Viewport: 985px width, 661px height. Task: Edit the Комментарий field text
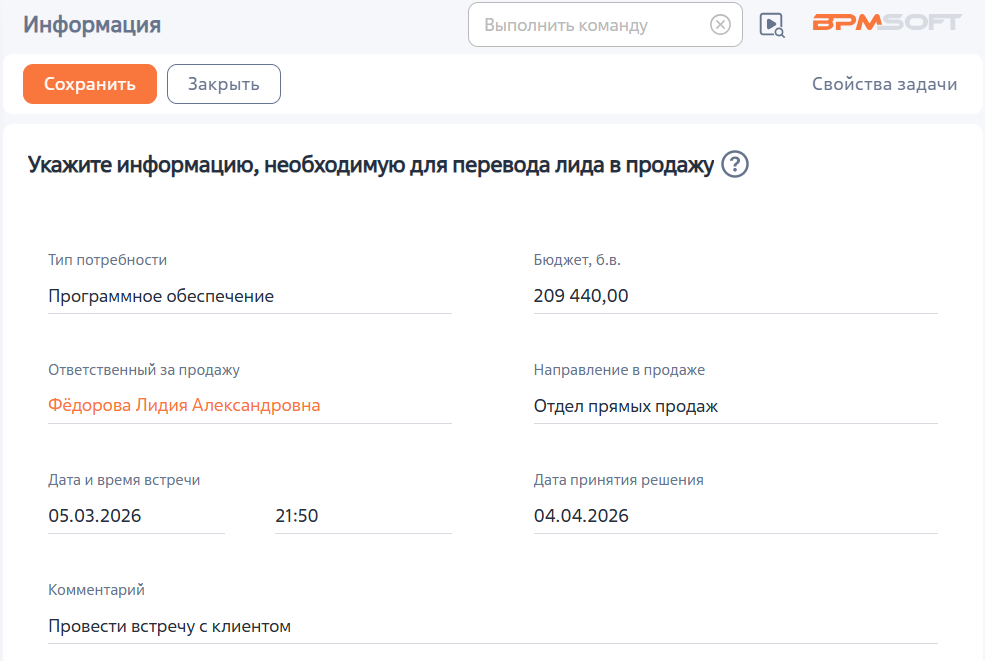click(492, 626)
